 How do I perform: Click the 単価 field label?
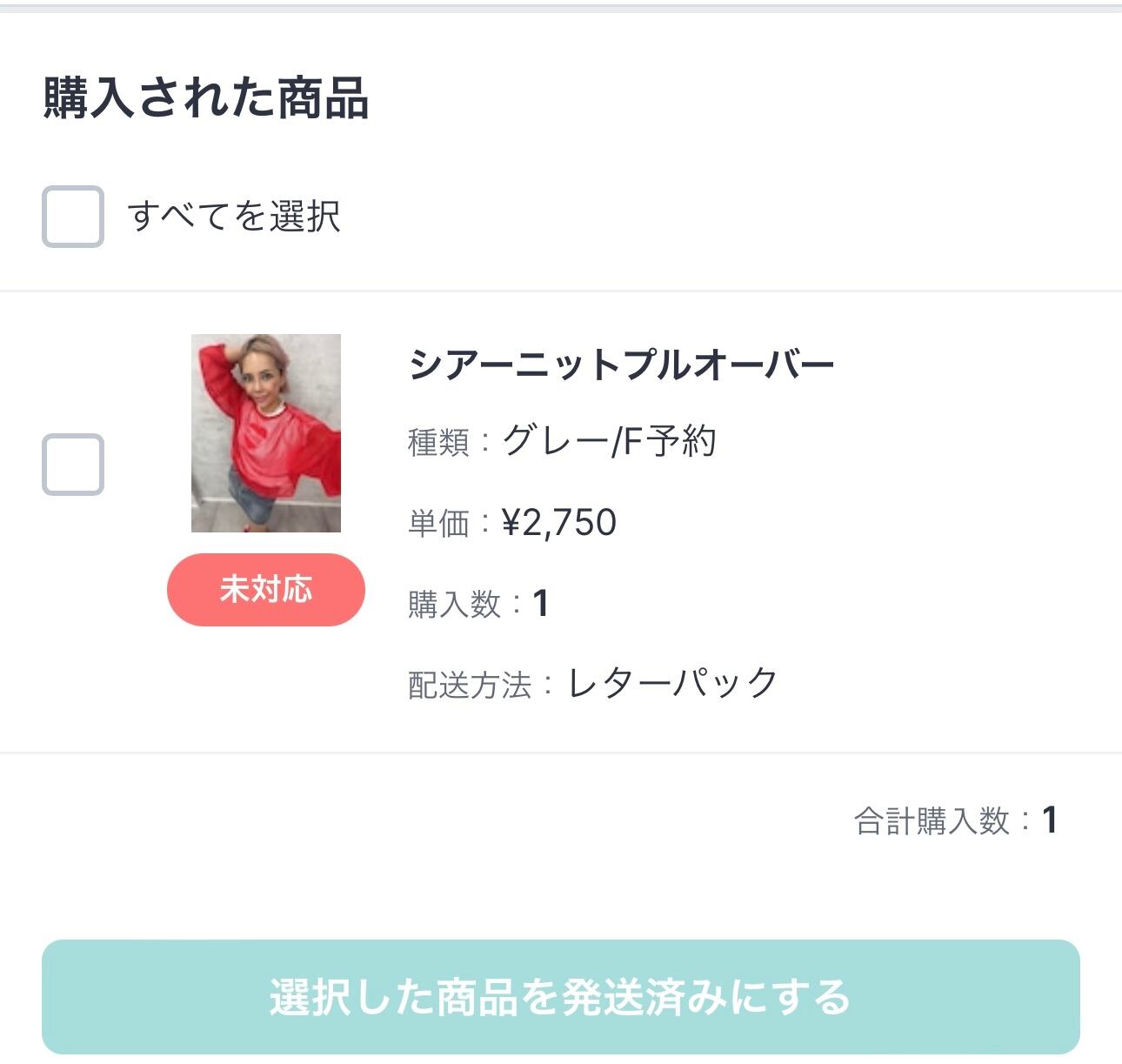click(x=438, y=524)
